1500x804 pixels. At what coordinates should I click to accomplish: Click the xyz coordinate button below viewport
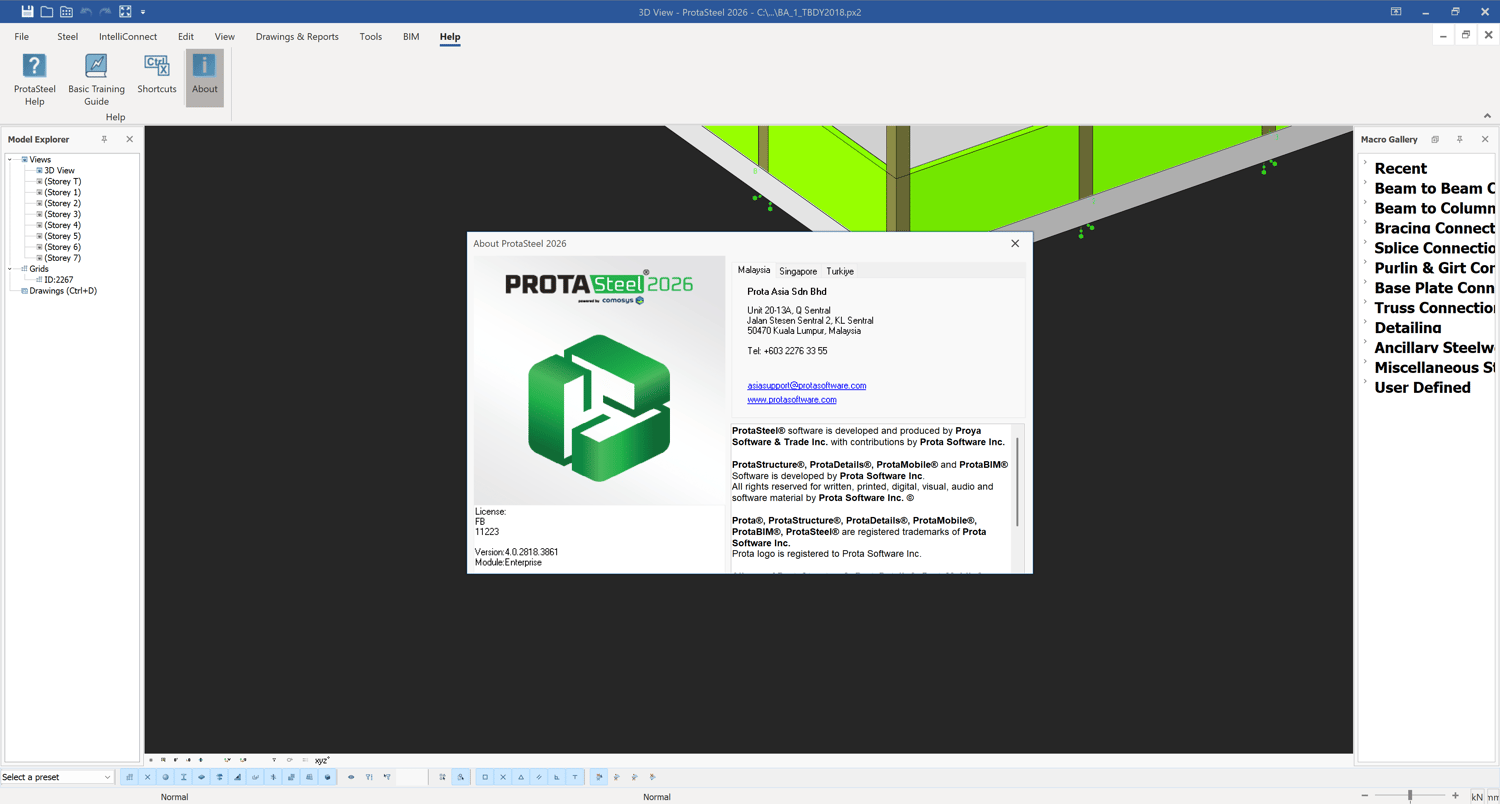click(x=322, y=761)
